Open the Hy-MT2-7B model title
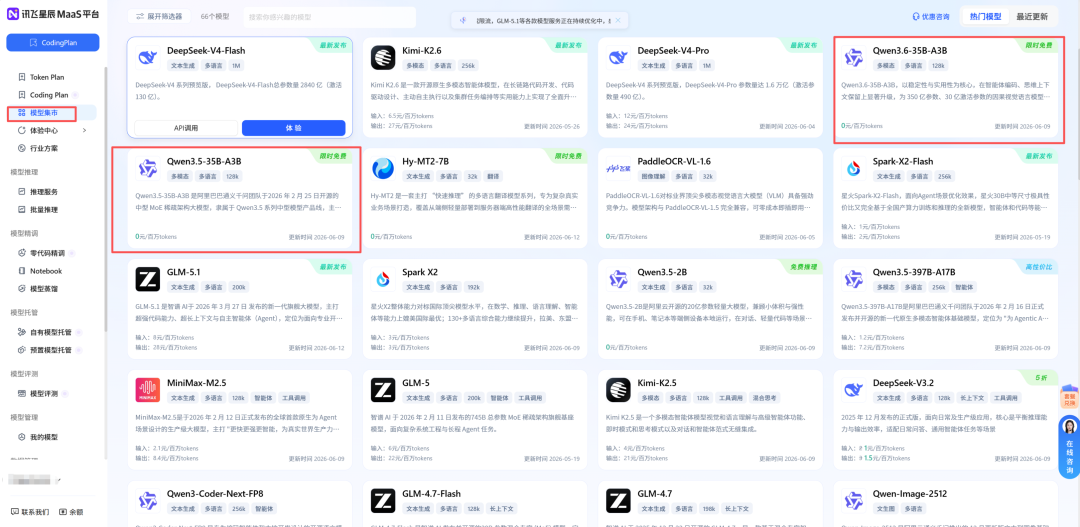This screenshot has width=1080, height=527. click(x=426, y=161)
